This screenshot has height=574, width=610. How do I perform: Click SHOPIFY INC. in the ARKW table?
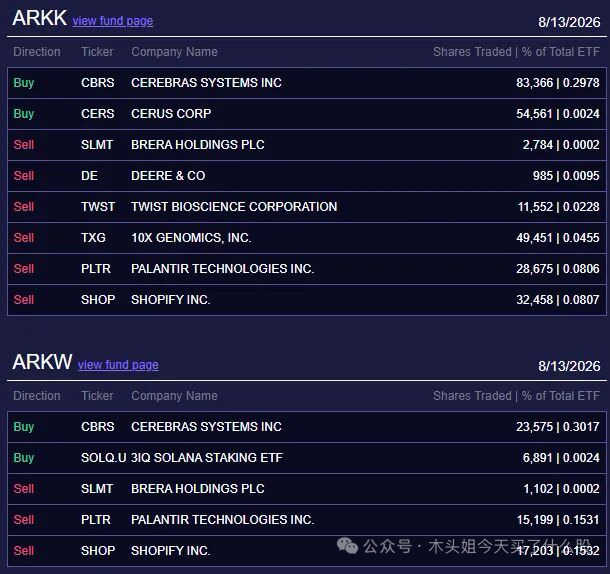171,551
